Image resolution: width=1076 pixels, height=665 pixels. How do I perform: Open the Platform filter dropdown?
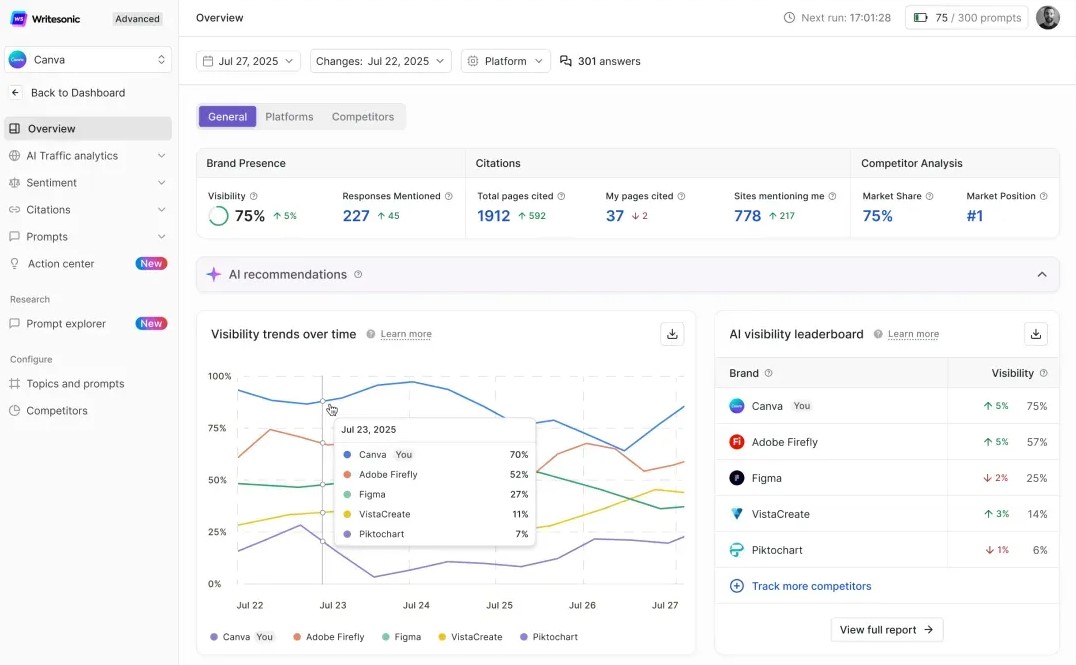(x=505, y=60)
